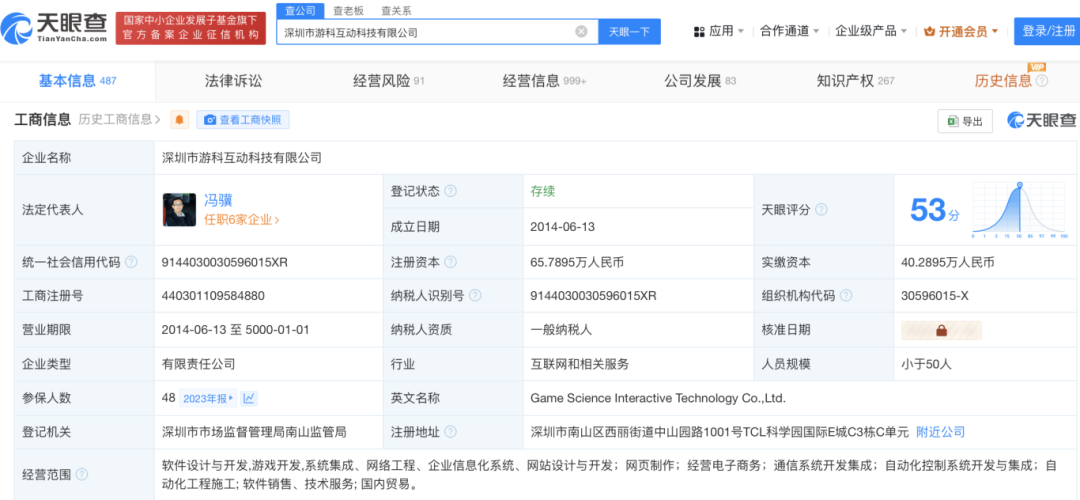Click the 天眼一下 search button
Screen dimensions: 1080x500
pyautogui.click(x=630, y=32)
